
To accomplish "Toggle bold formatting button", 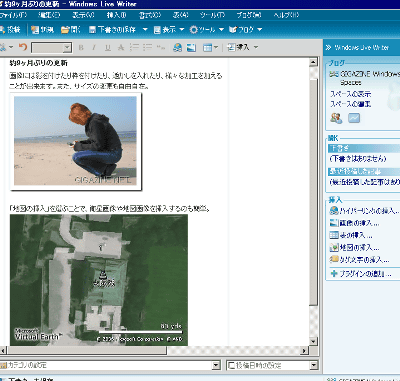I will click(x=81, y=48).
